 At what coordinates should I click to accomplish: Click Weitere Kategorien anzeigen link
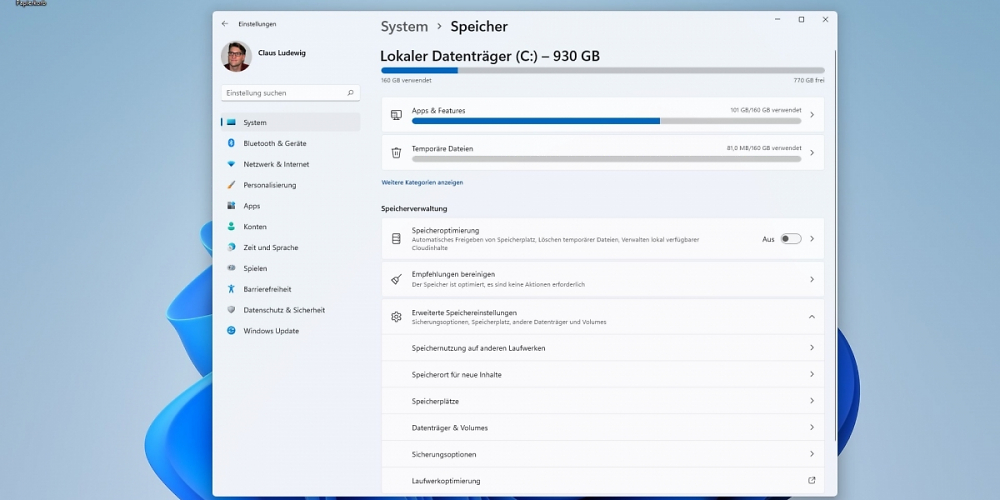tap(422, 182)
